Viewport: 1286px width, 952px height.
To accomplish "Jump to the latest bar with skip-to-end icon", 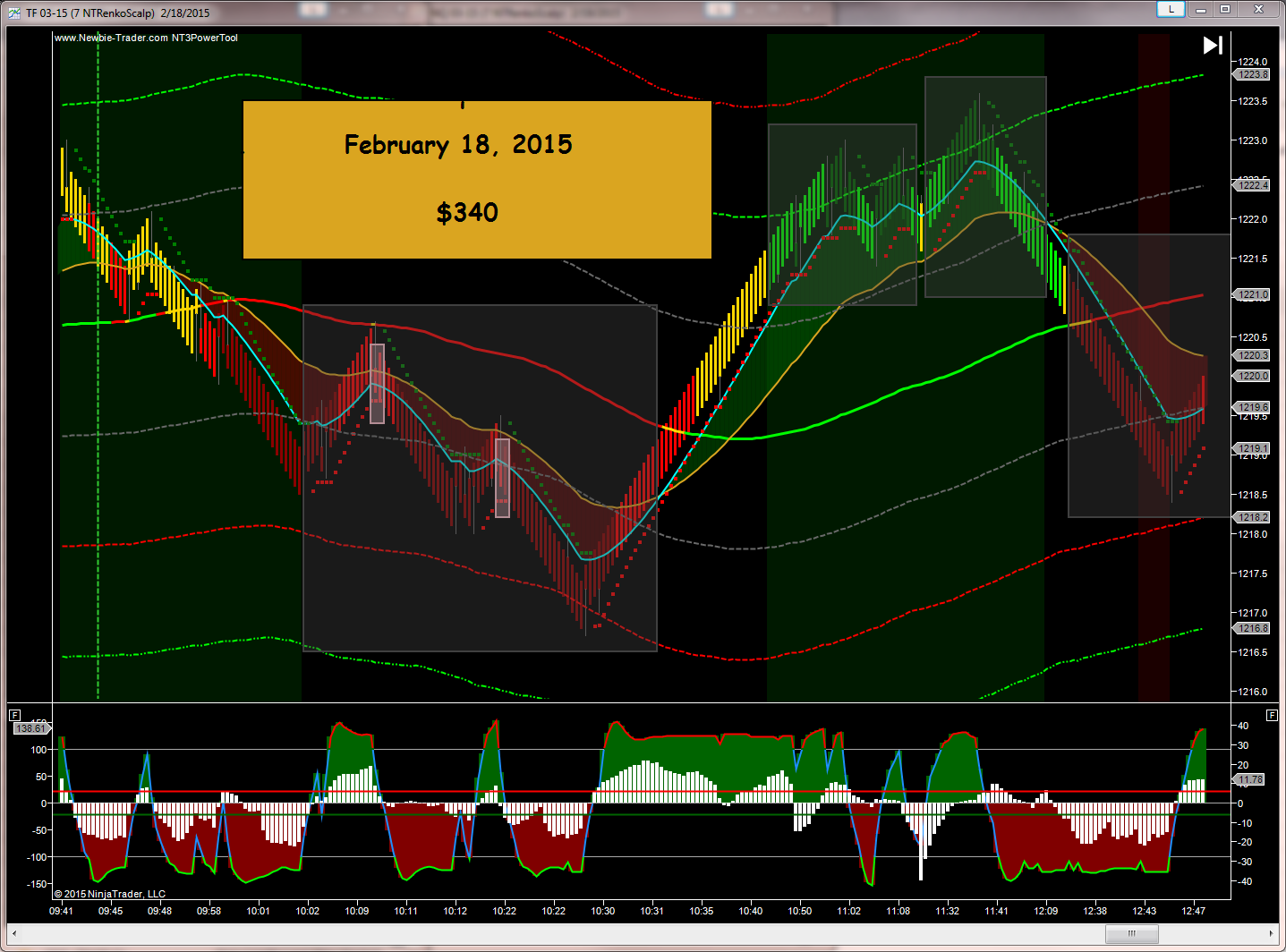I will (x=1213, y=45).
